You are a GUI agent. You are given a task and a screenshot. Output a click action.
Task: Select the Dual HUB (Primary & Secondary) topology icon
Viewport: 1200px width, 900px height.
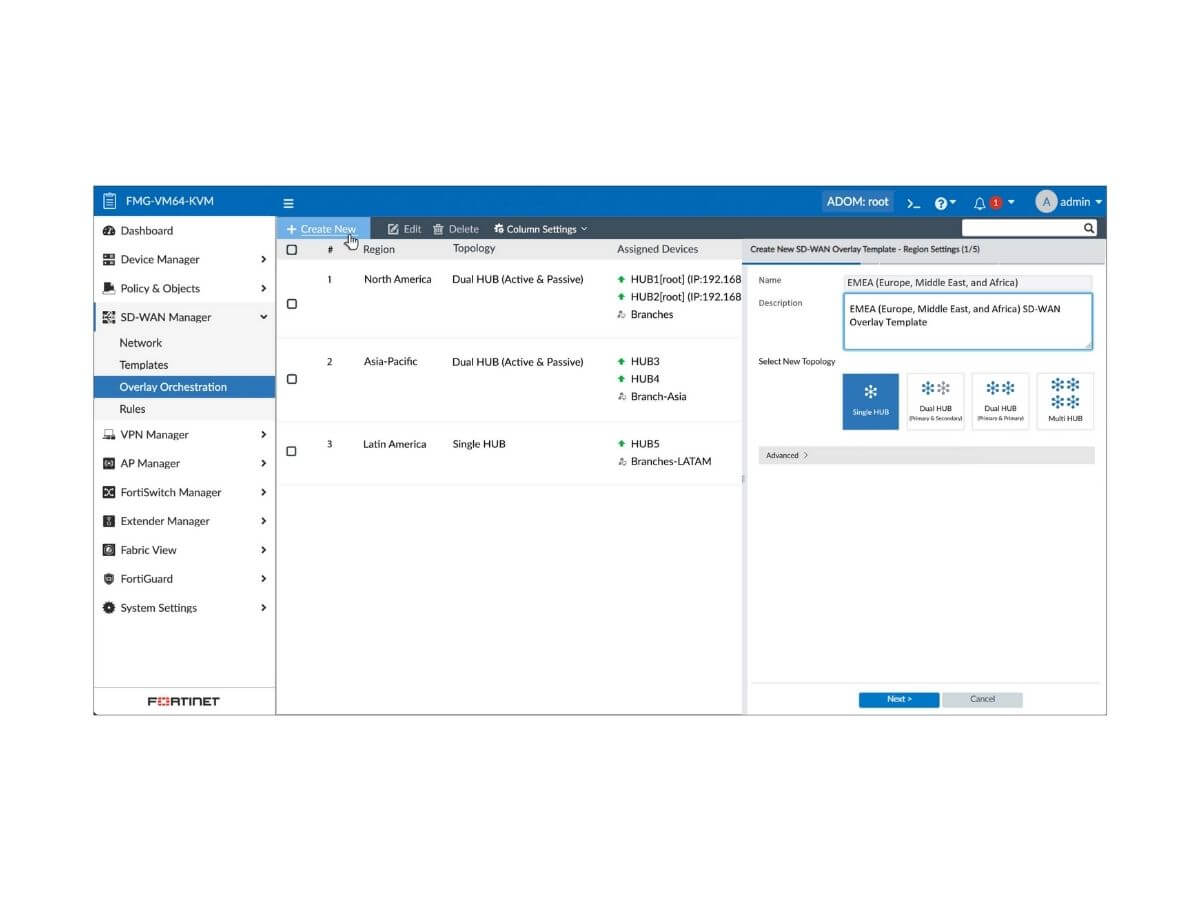click(x=935, y=400)
